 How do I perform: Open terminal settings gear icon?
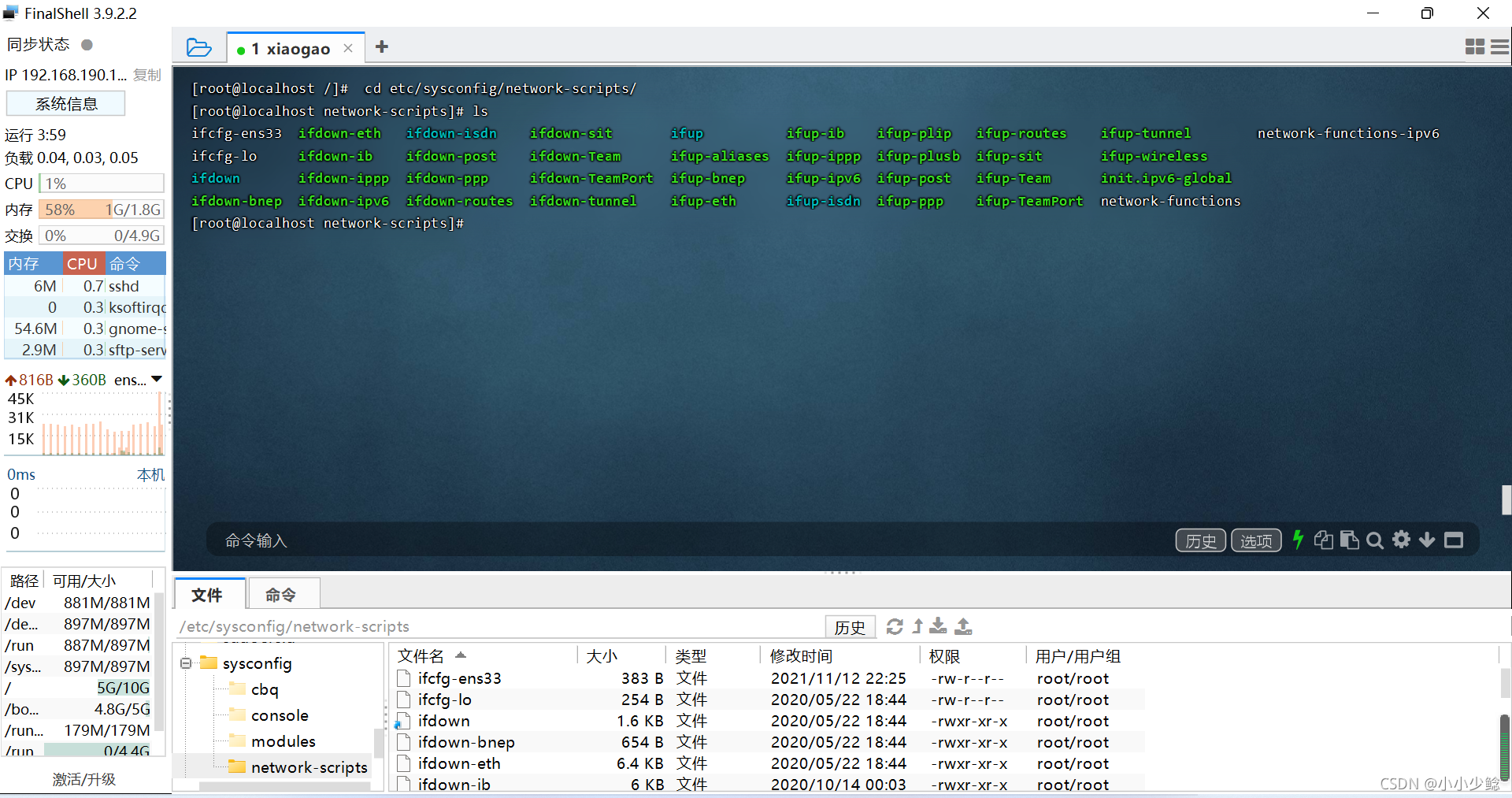pos(1401,540)
